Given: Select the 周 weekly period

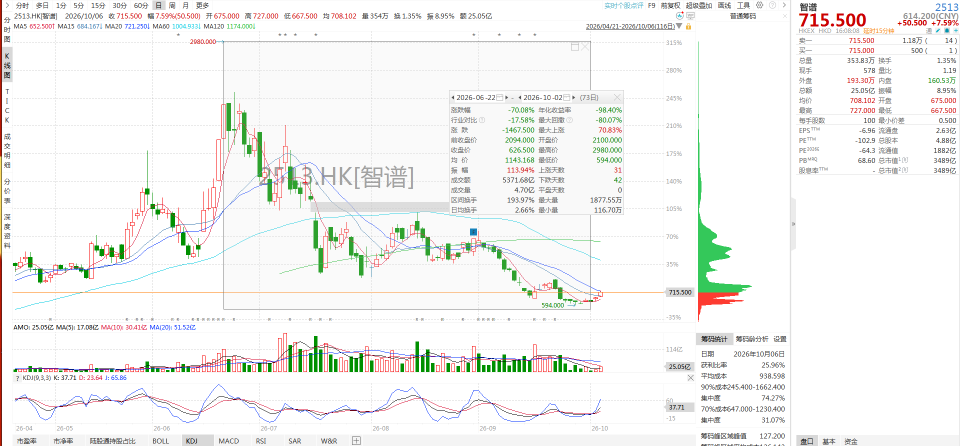Looking at the screenshot, I should click(172, 5).
